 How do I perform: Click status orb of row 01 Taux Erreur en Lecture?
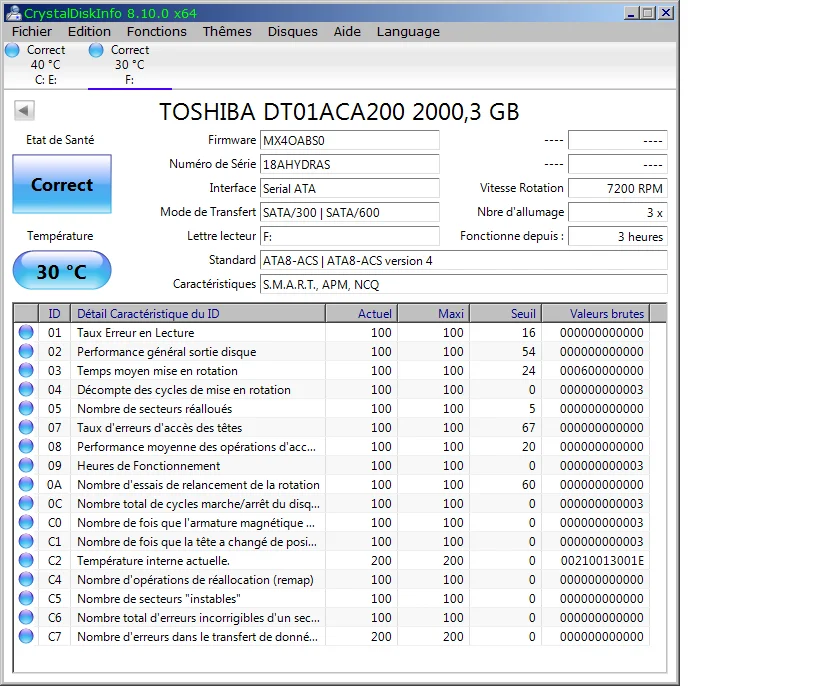[26, 332]
